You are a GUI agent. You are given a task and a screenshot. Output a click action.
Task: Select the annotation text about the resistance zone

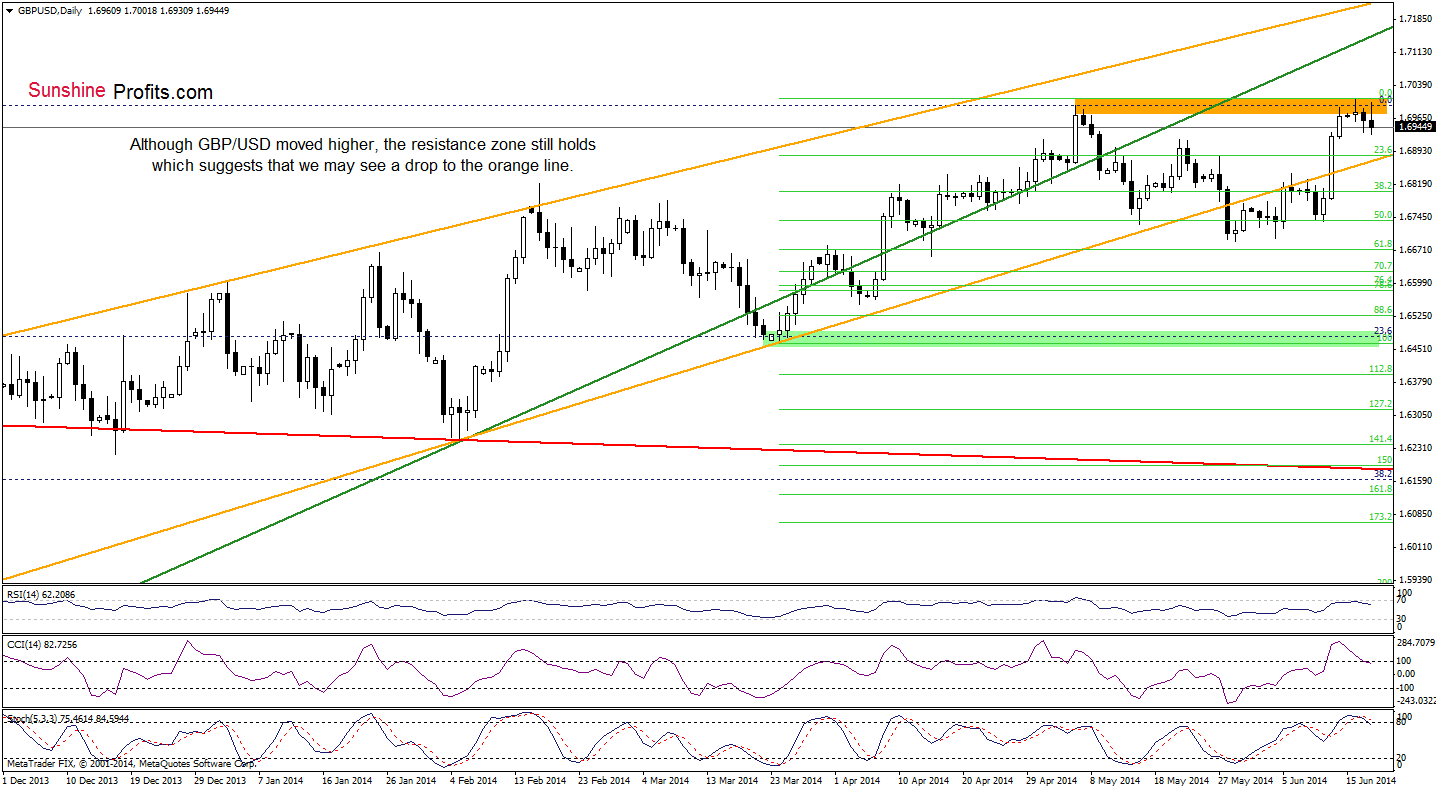tap(364, 155)
